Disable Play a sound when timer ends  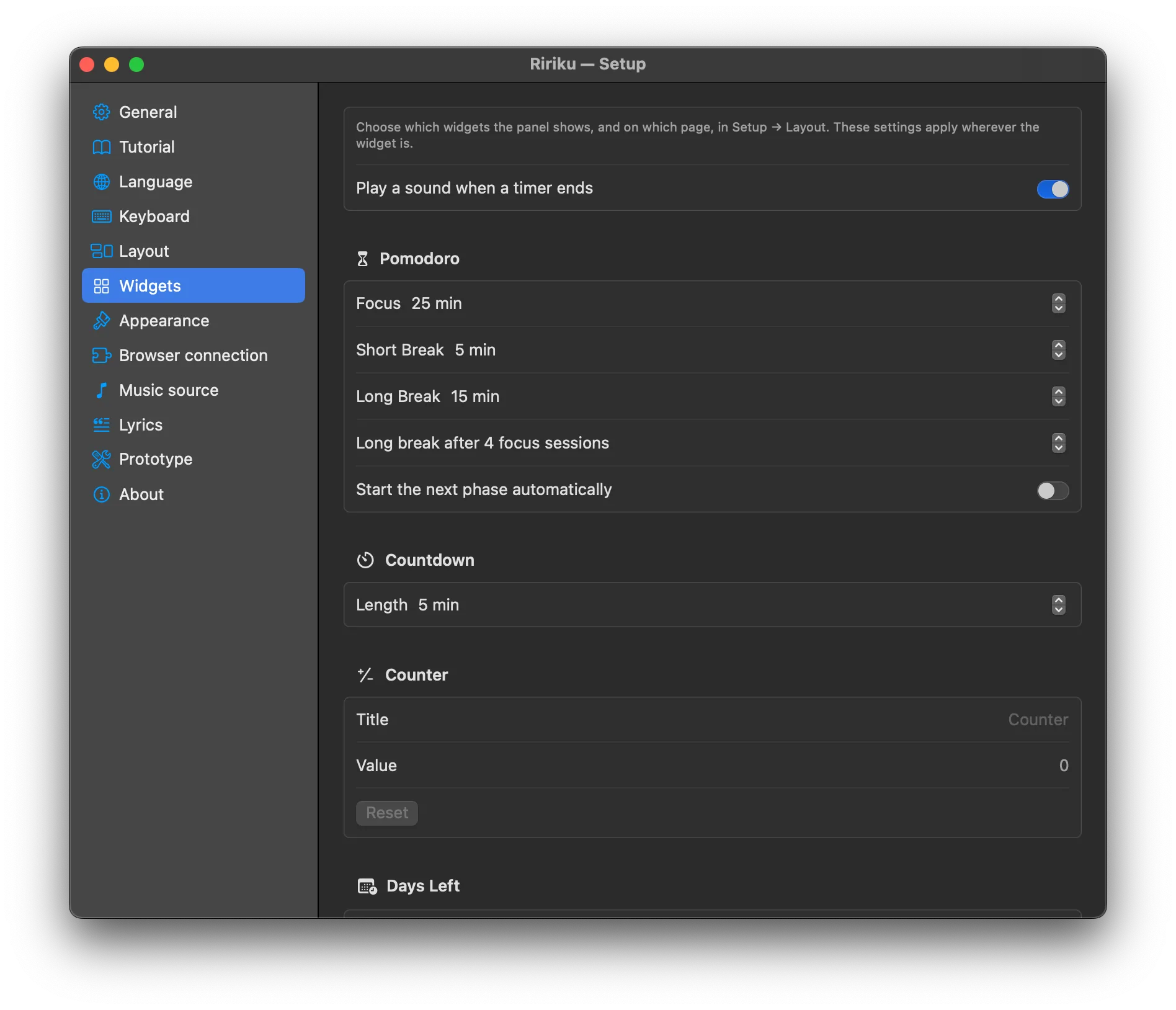1053,189
